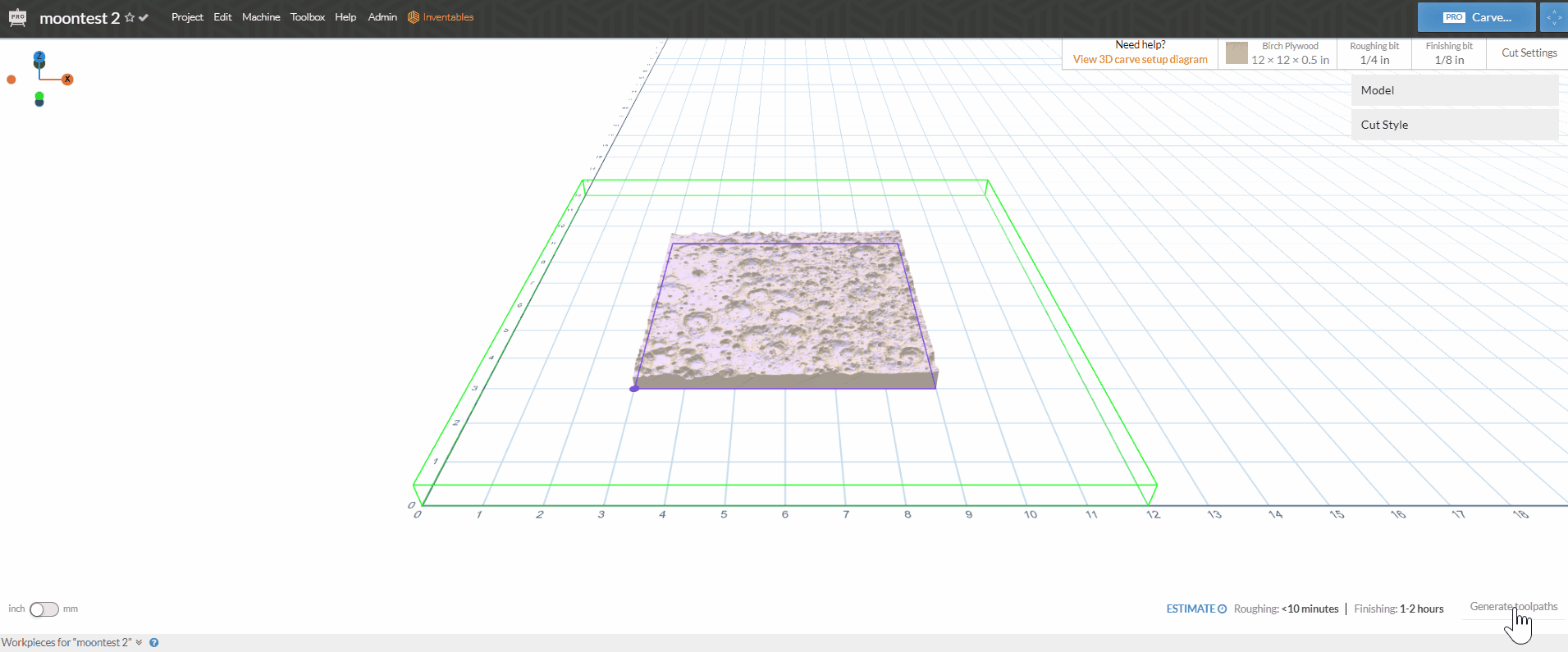The width and height of the screenshot is (1568, 652).
Task: Click the inch unit label
Action: [x=16, y=609]
